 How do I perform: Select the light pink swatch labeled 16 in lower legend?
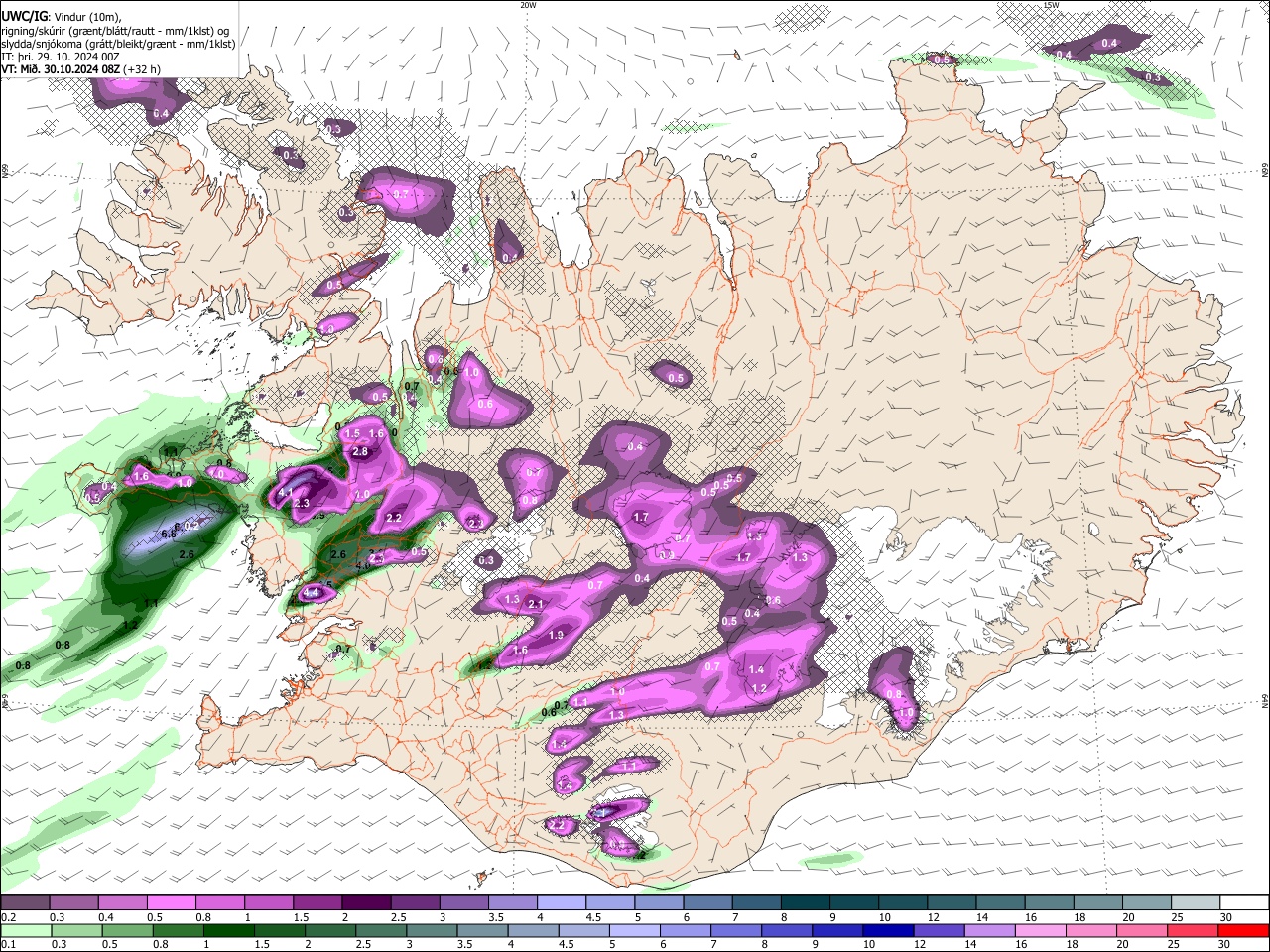1039,930
